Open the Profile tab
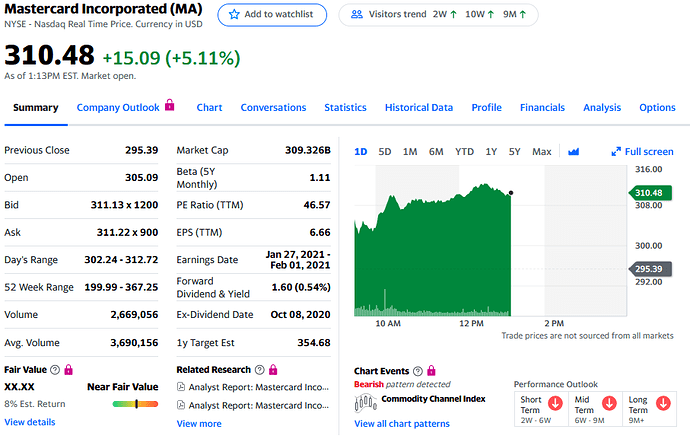This screenshot has height=439, width=690. click(487, 108)
